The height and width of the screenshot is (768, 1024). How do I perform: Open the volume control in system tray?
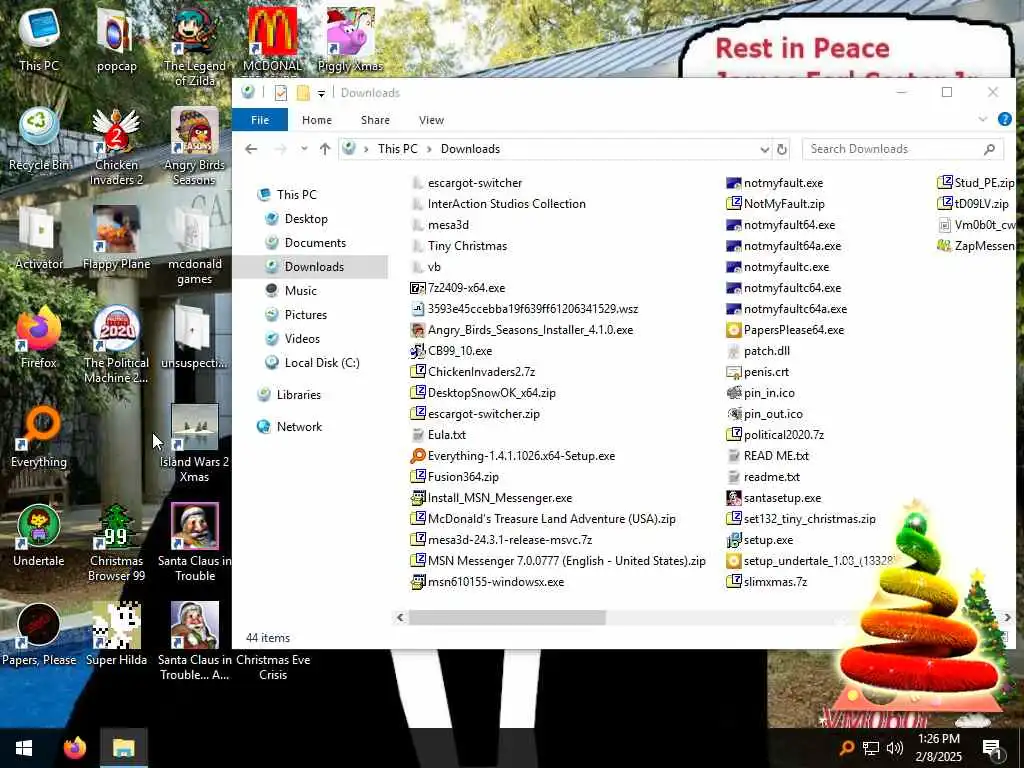(895, 748)
